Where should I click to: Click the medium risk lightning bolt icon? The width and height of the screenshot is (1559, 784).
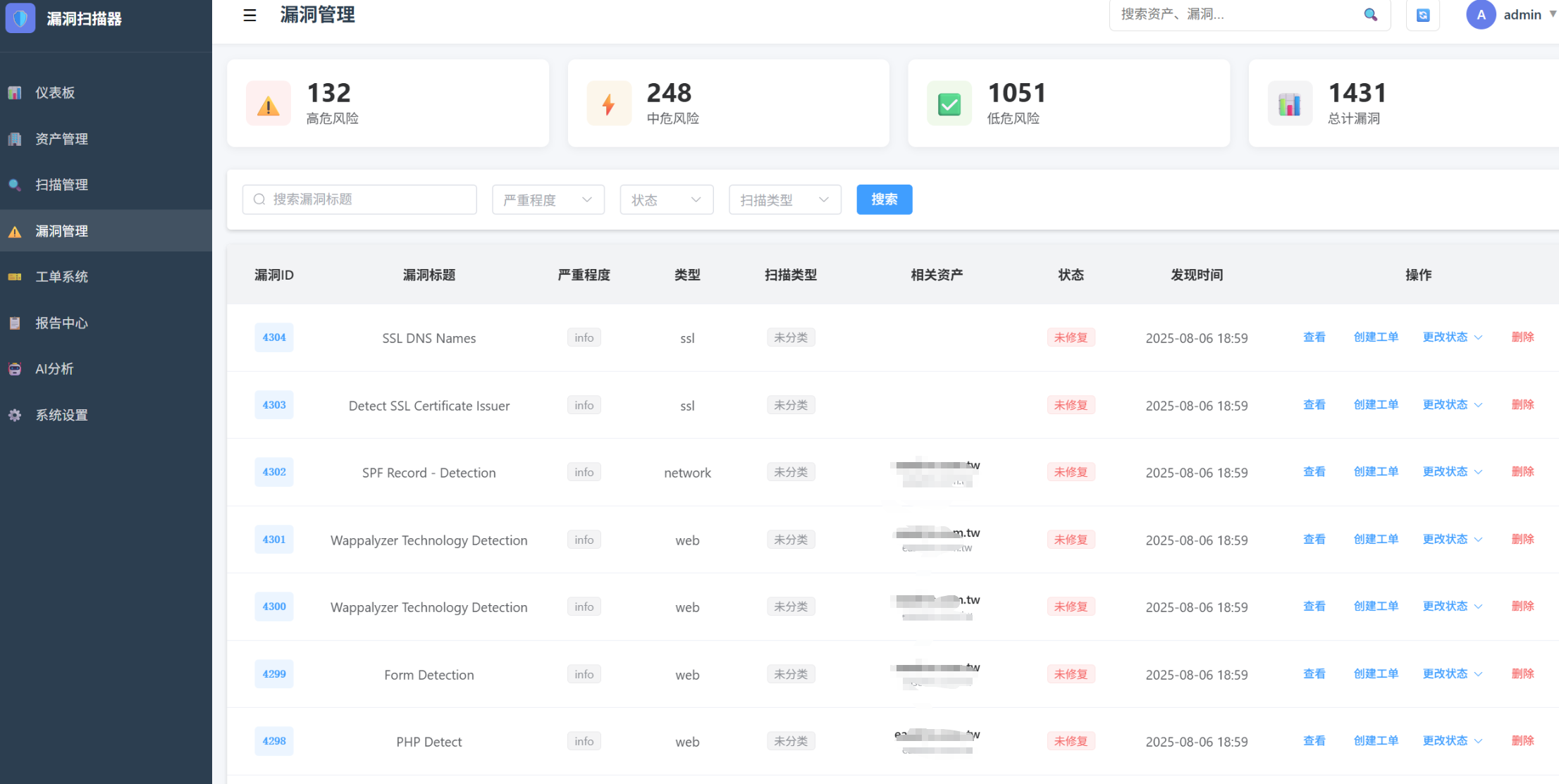[608, 104]
